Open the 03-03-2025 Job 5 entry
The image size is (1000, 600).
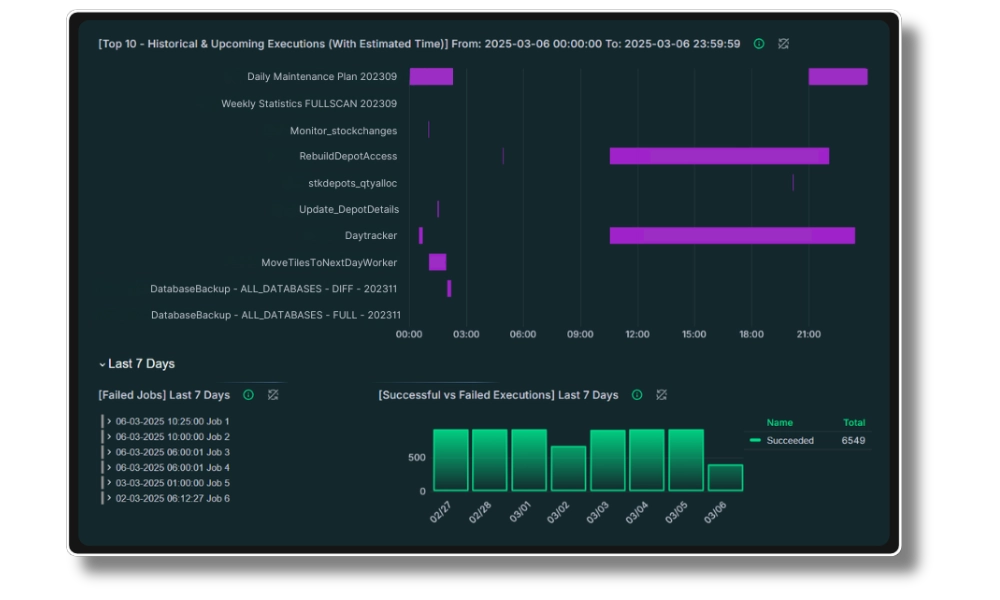tap(109, 483)
